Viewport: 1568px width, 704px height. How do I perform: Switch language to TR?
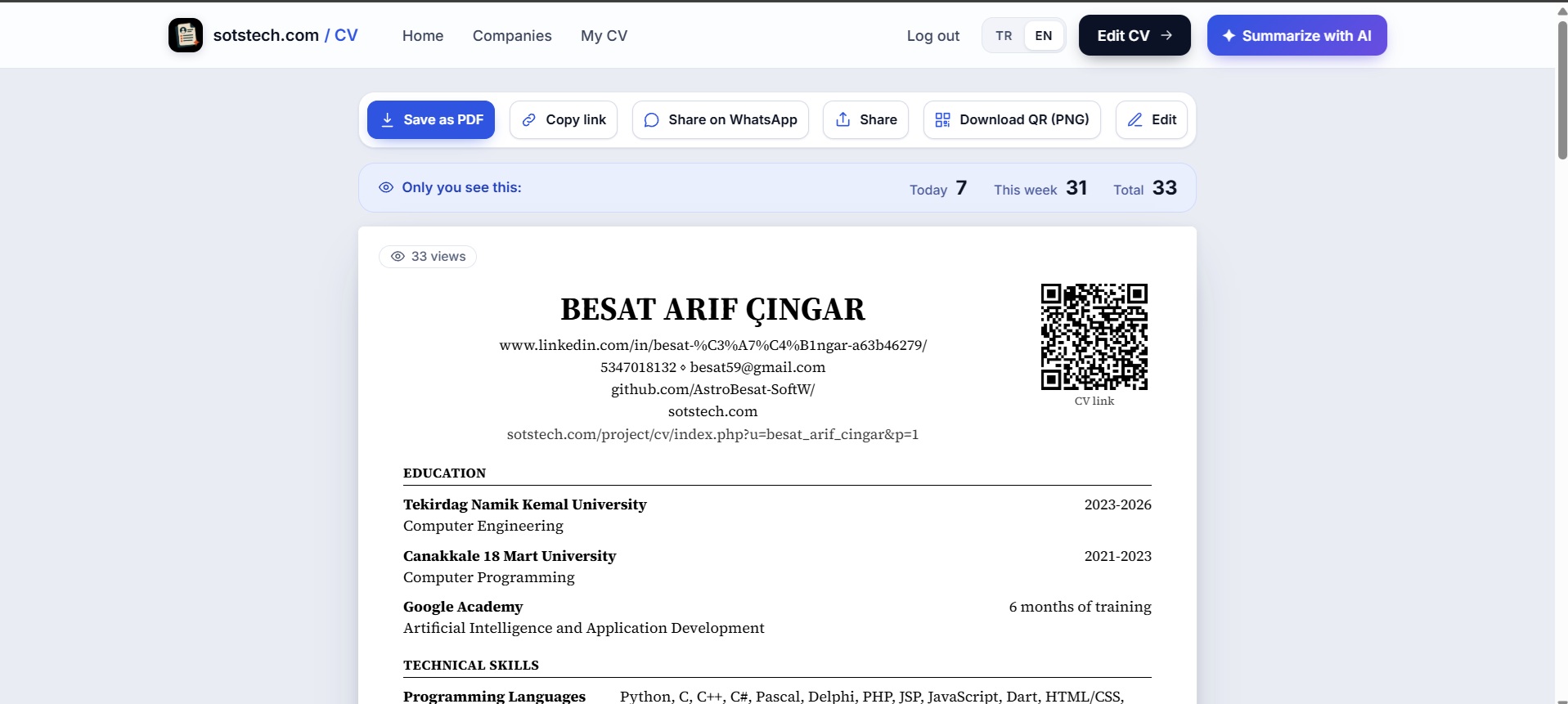tap(1004, 35)
